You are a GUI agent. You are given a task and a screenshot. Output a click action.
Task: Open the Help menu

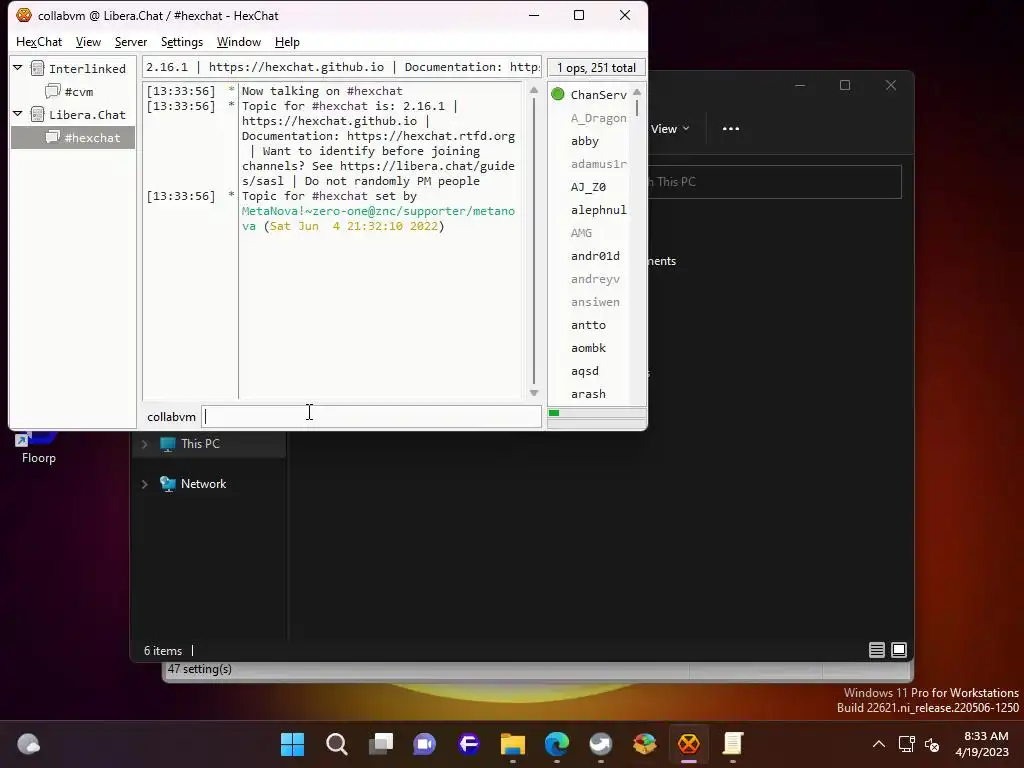click(x=287, y=42)
